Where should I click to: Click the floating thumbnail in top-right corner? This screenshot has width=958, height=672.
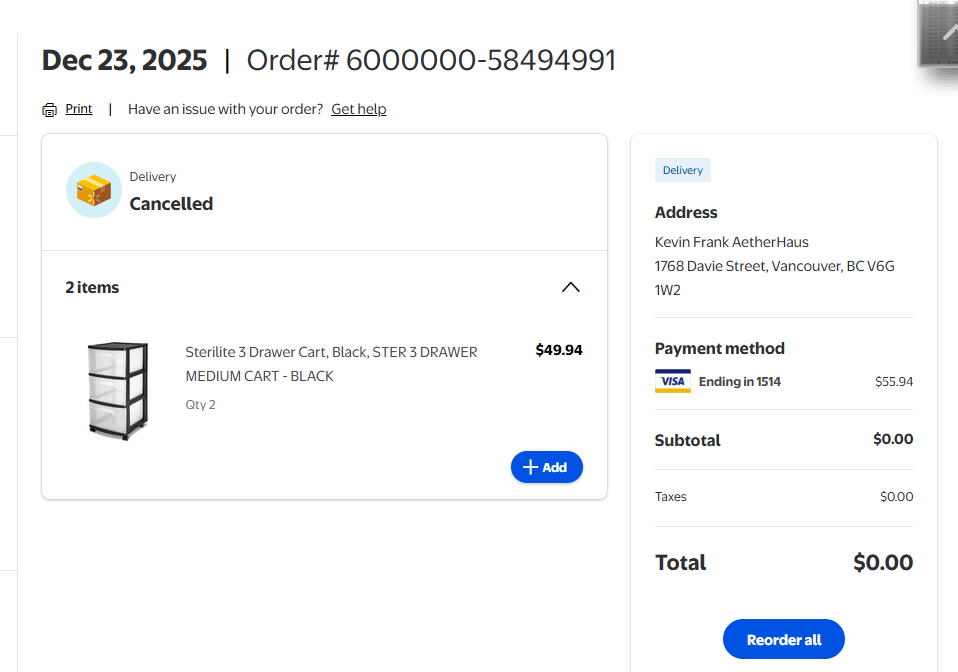(x=938, y=35)
